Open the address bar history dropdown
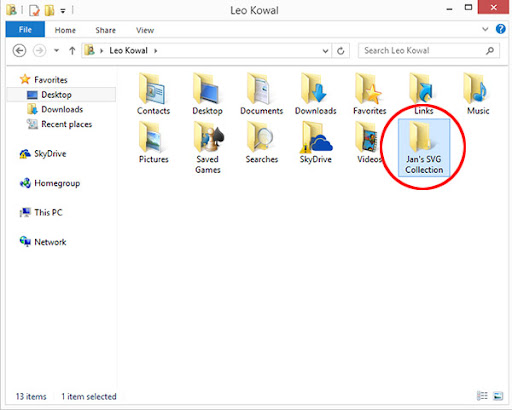The image size is (512, 410). 325,51
